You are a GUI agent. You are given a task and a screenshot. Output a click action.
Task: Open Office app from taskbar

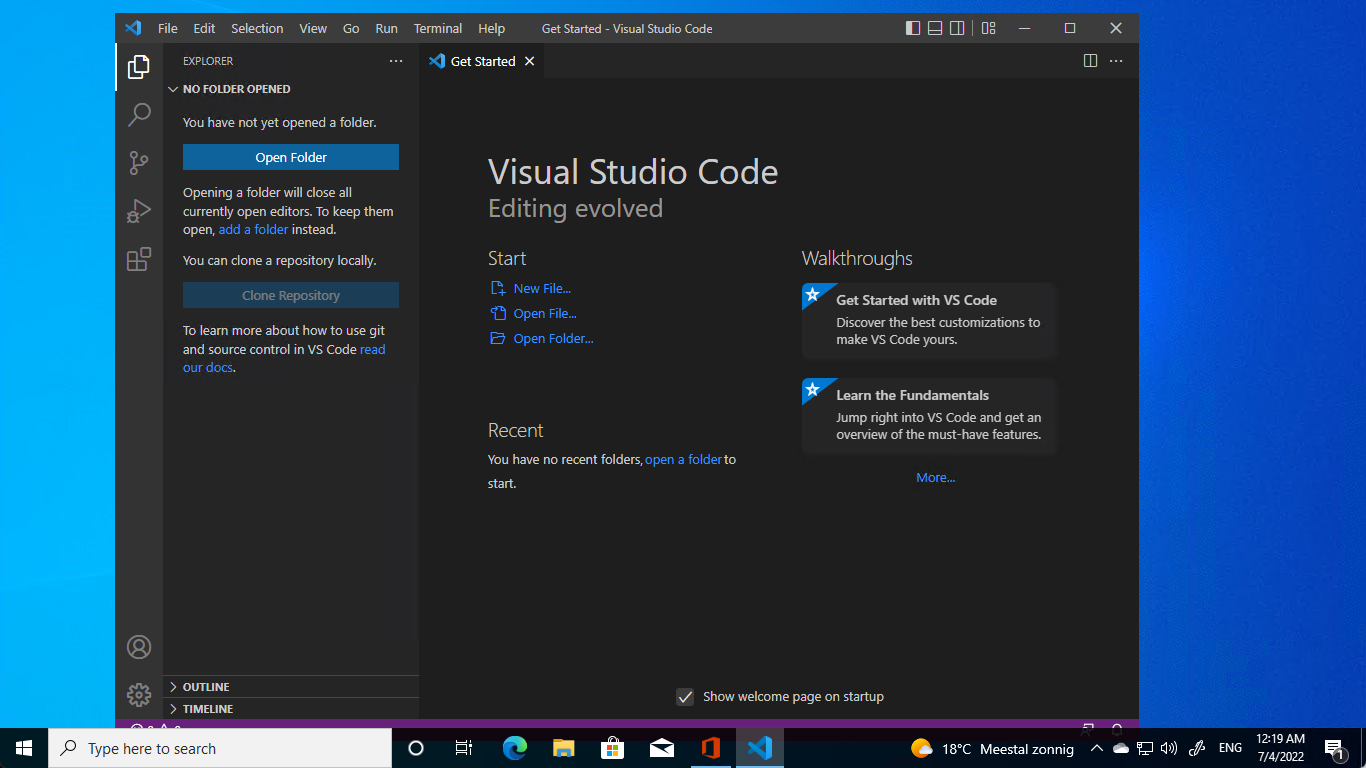click(711, 748)
